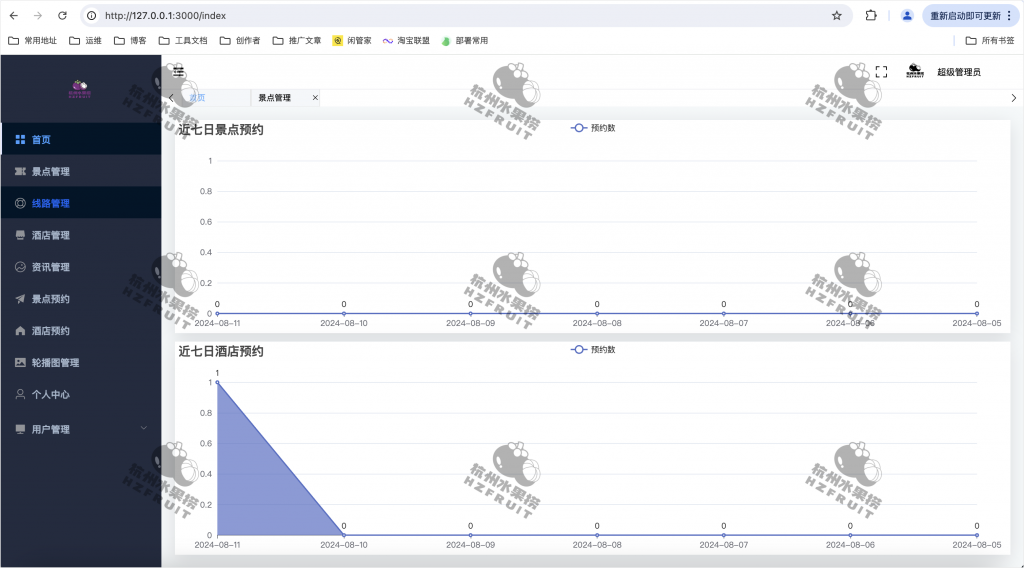Click the 资讯管理 icon in sidebar

tap(20, 267)
